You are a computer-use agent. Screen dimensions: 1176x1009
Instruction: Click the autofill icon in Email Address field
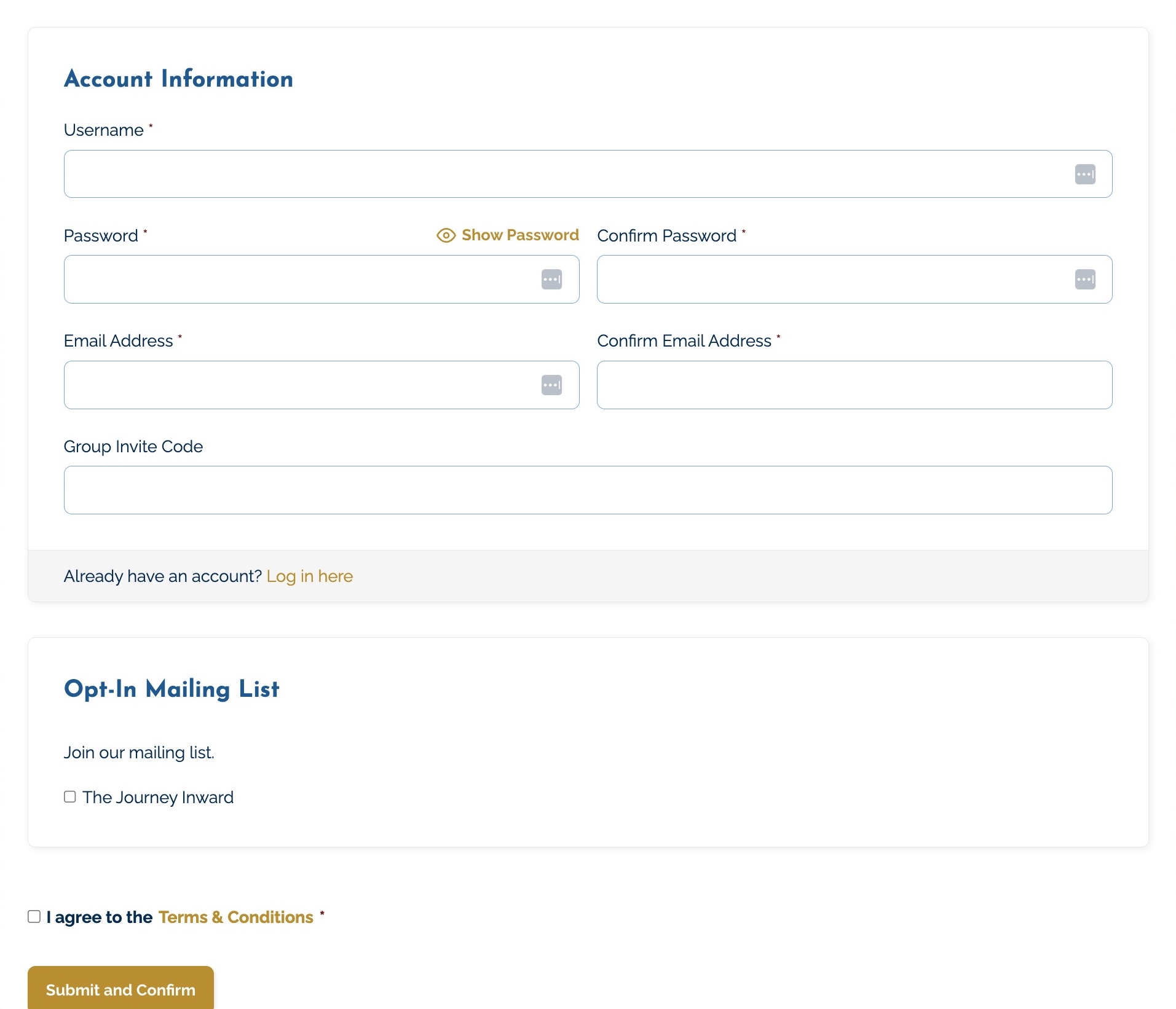[x=551, y=385]
